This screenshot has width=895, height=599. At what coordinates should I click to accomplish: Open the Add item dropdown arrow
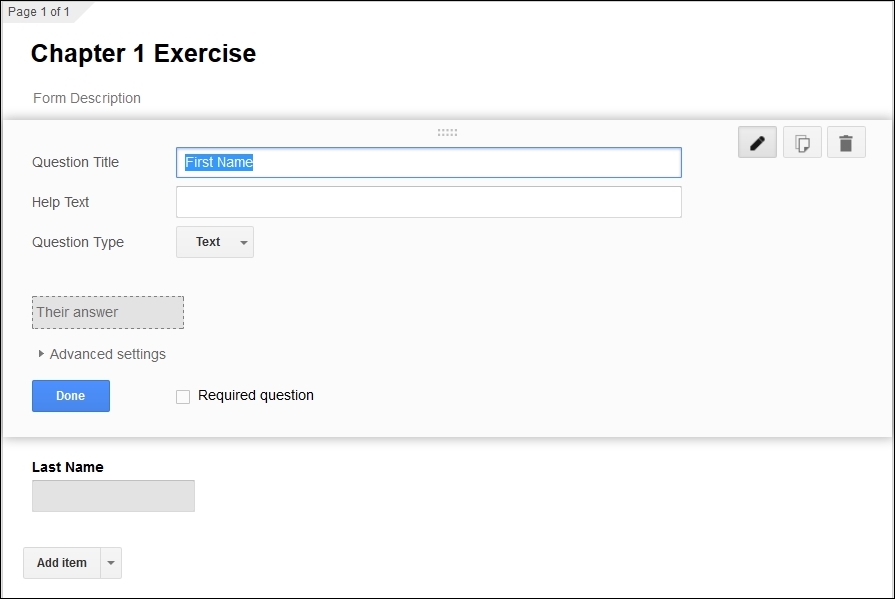[x=111, y=563]
